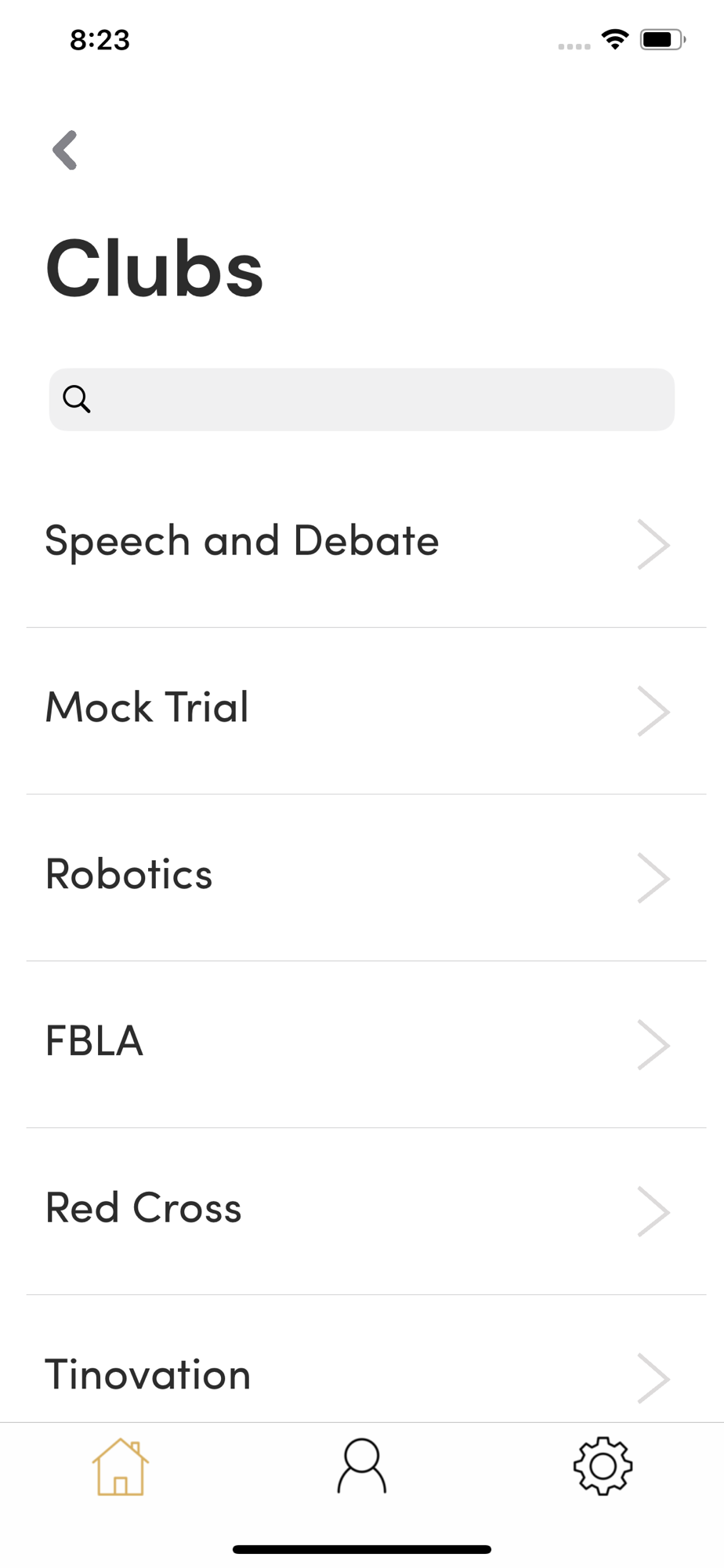Click the search magnifier icon
Viewport: 724px width, 1568px height.
[x=77, y=399]
